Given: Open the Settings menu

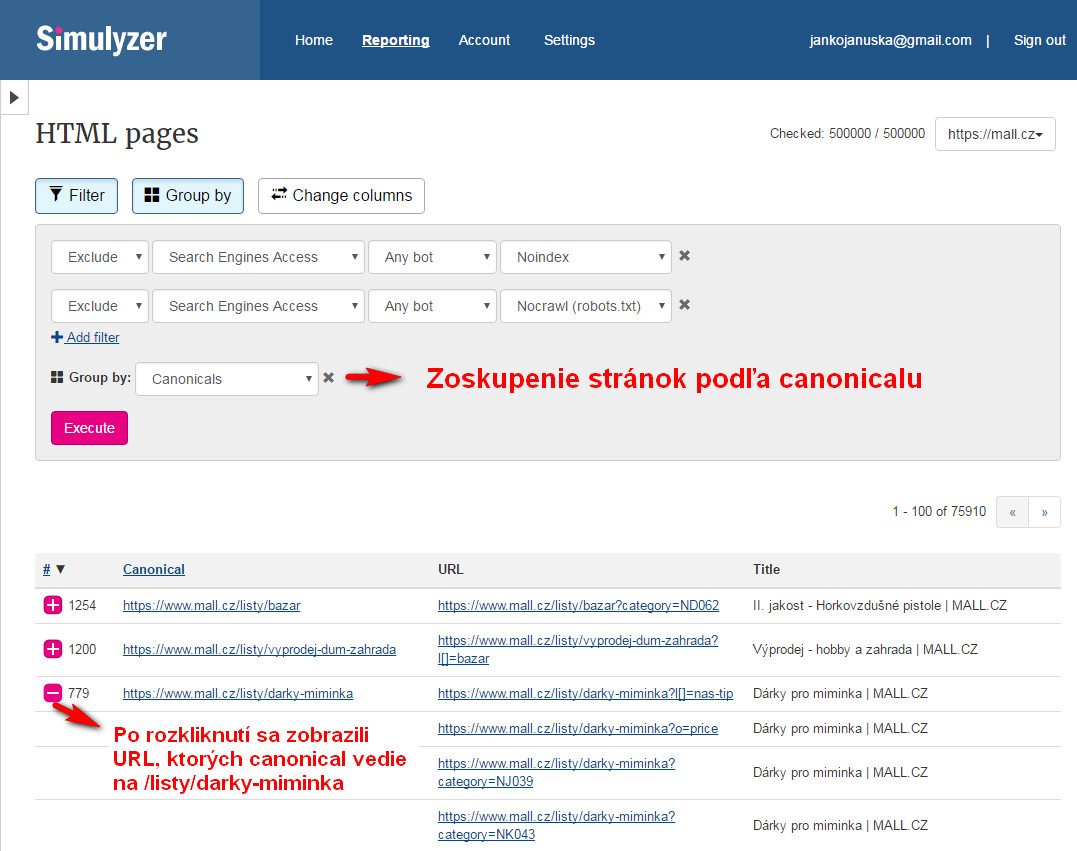Looking at the screenshot, I should coord(569,40).
